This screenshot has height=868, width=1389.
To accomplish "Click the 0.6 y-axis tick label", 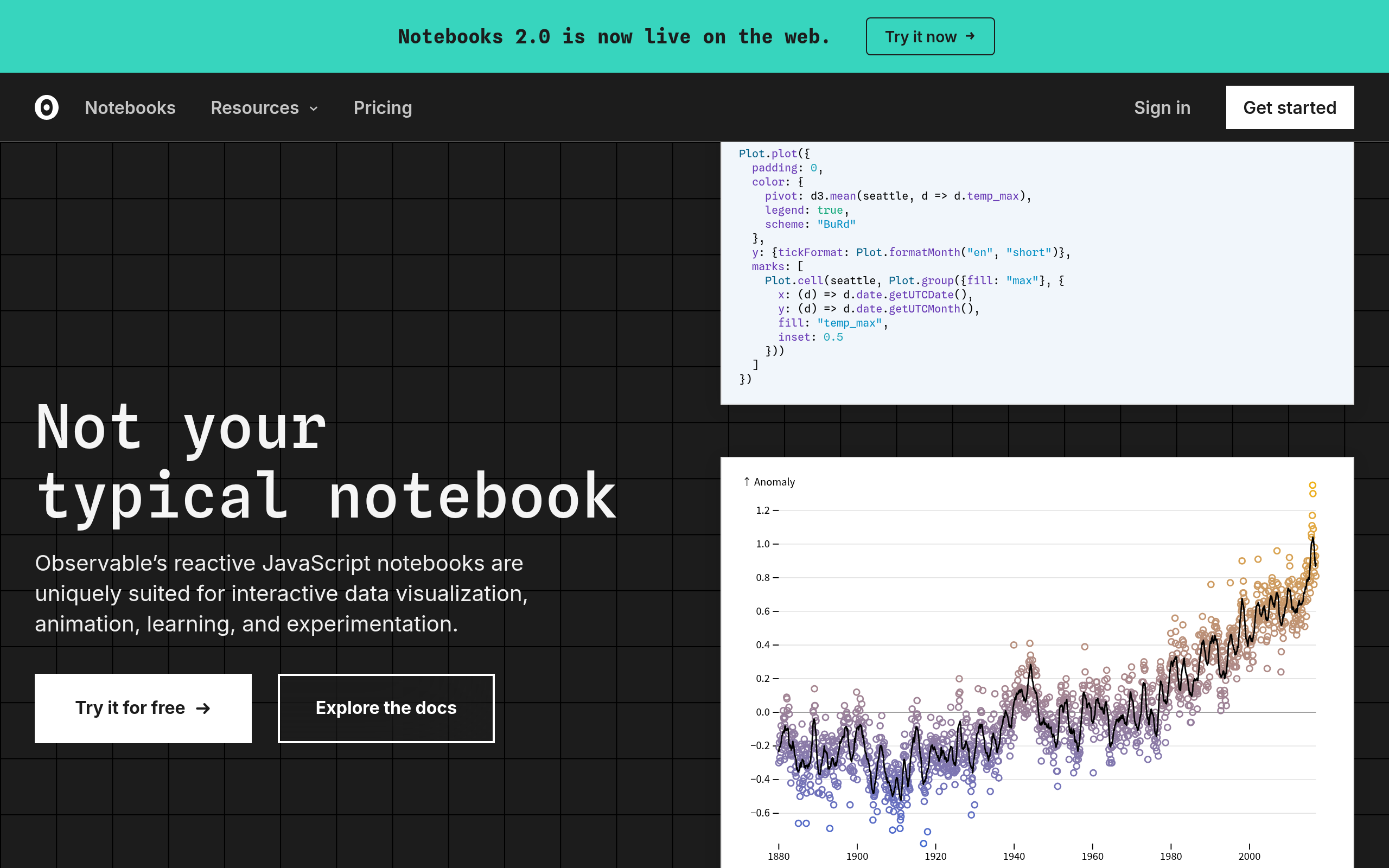I will 763,611.
